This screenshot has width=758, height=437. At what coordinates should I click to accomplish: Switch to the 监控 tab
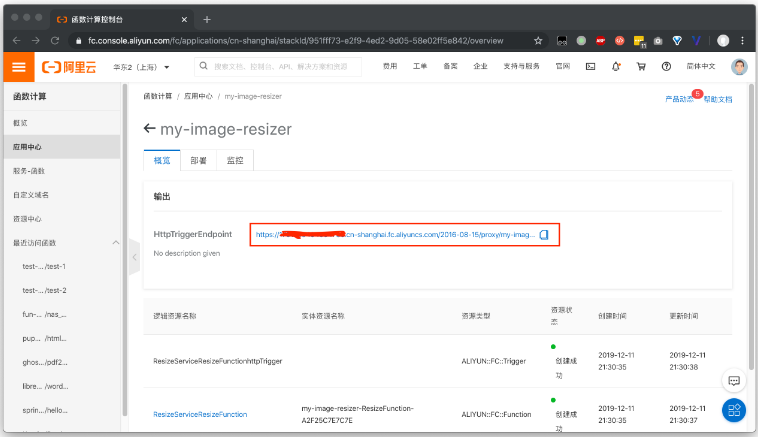235,160
